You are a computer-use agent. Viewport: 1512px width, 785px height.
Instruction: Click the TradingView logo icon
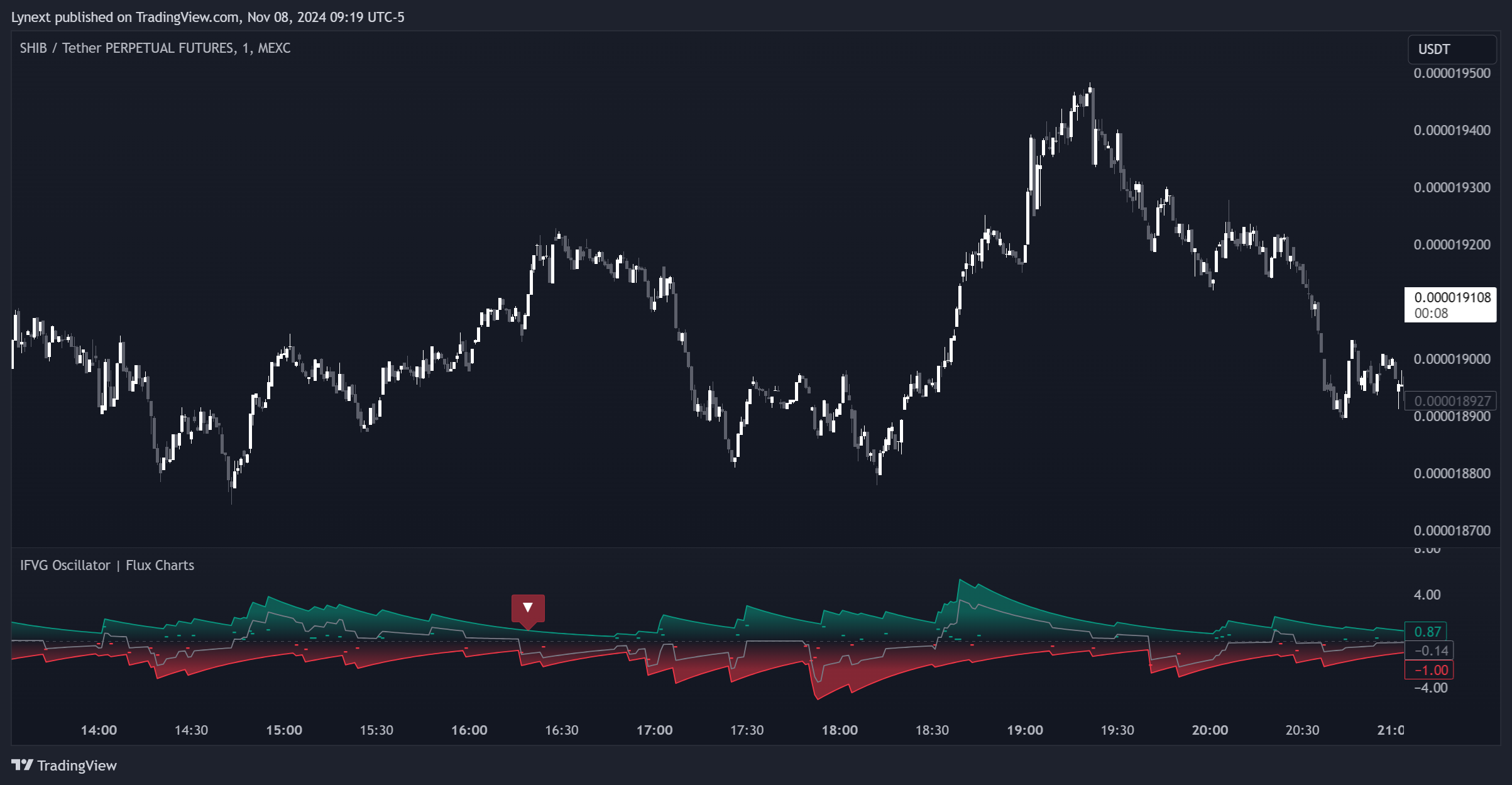pos(22,765)
